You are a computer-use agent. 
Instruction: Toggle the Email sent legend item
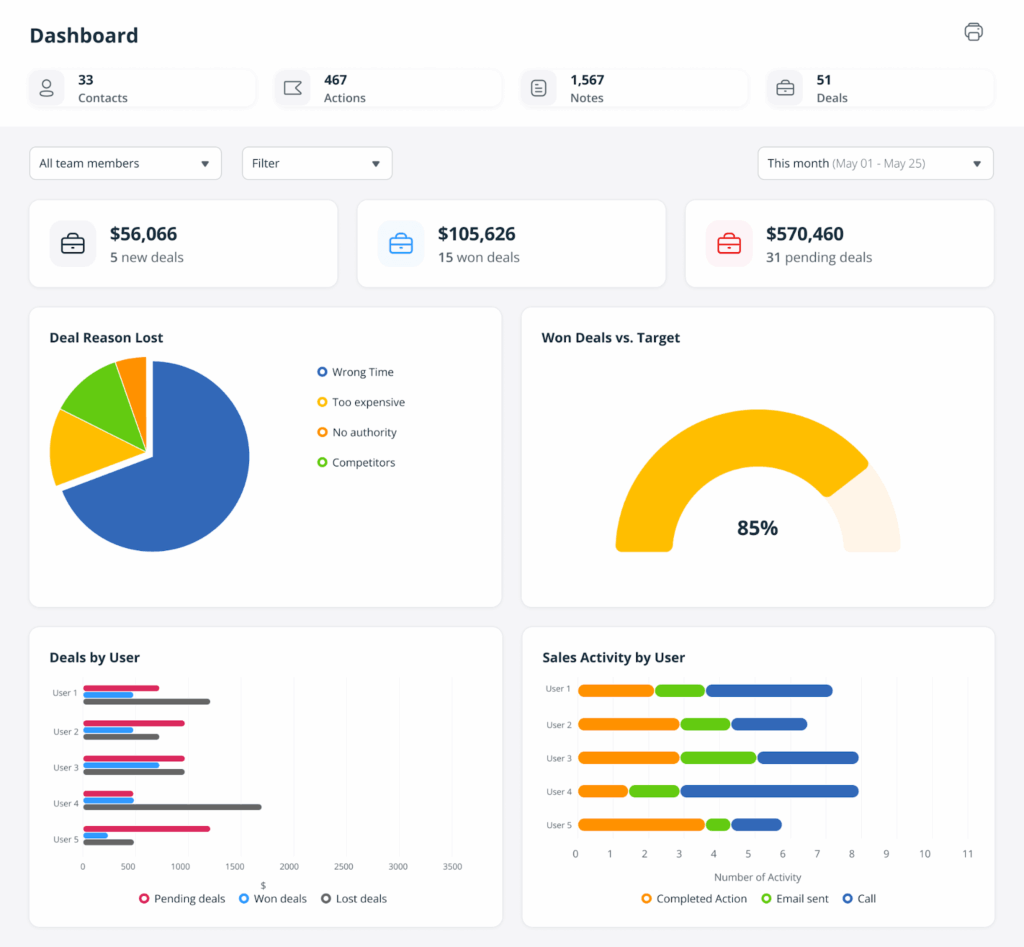click(x=794, y=899)
